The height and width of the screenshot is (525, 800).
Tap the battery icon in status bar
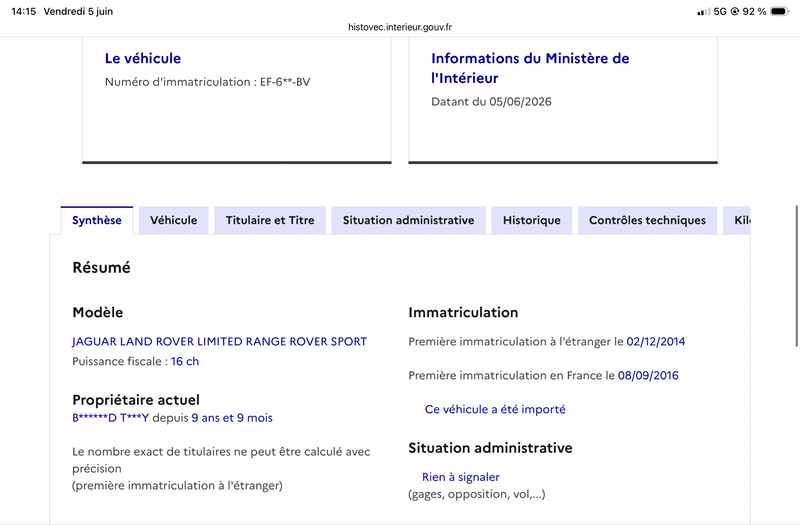coord(780,11)
